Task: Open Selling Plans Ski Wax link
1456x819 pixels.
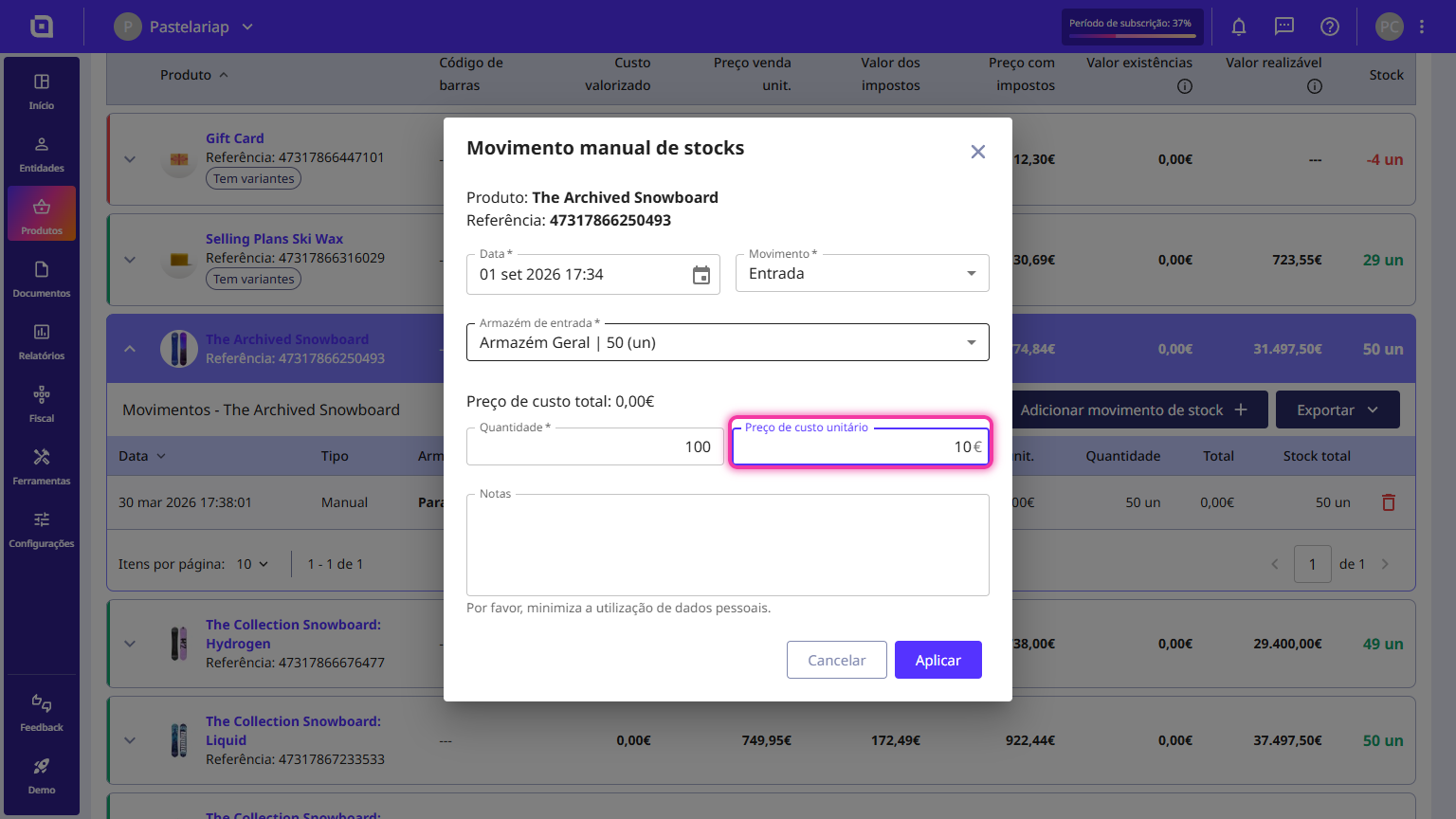Action: 274,239
